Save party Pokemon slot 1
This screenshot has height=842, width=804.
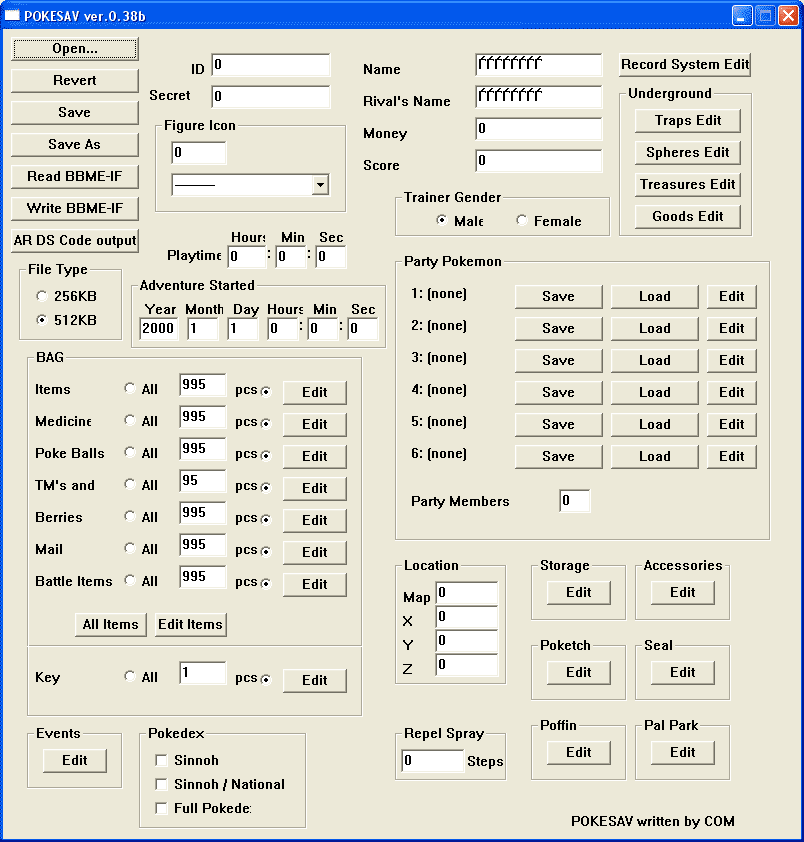[x=559, y=296]
